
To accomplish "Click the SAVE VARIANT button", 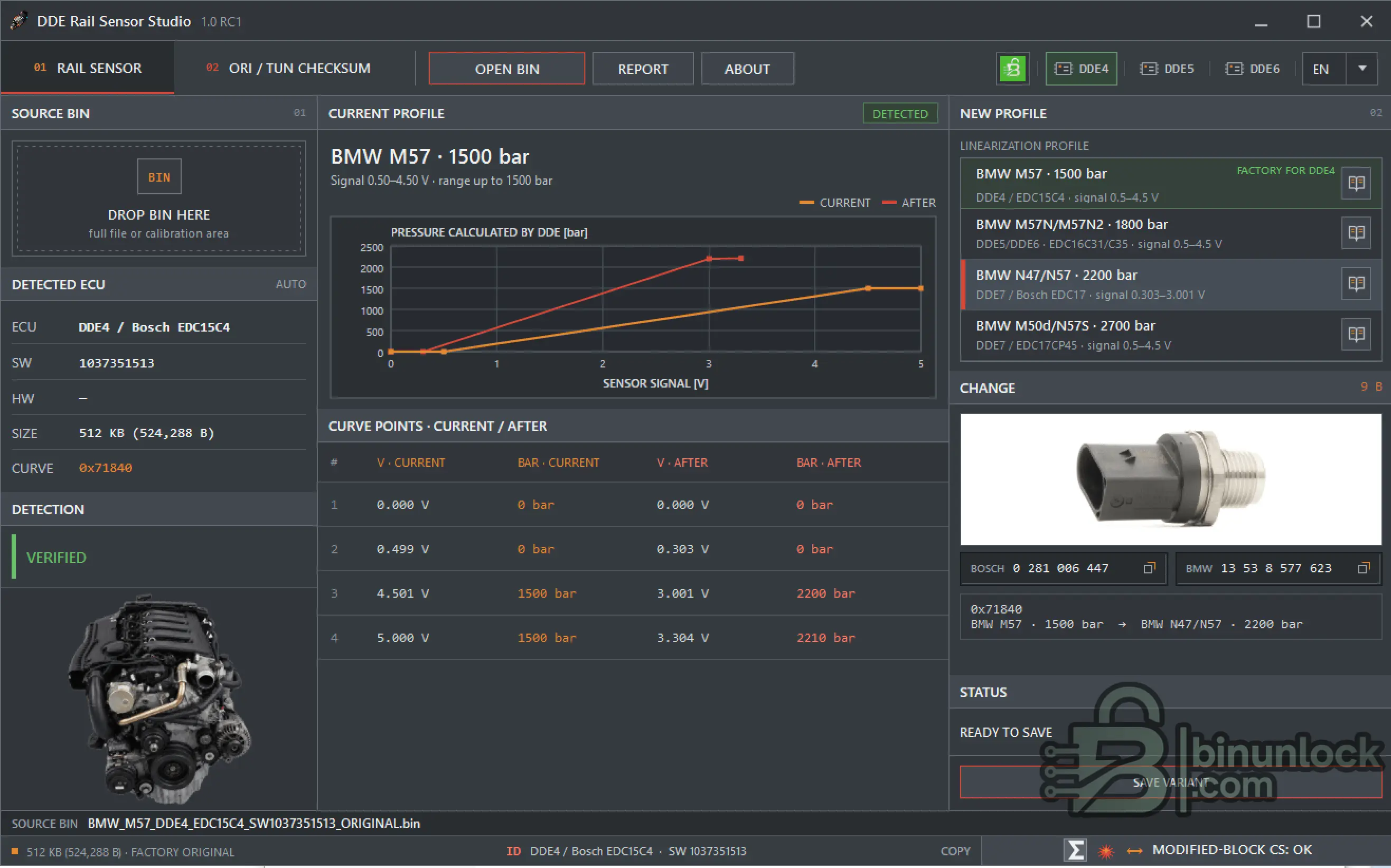I will tap(1171, 782).
